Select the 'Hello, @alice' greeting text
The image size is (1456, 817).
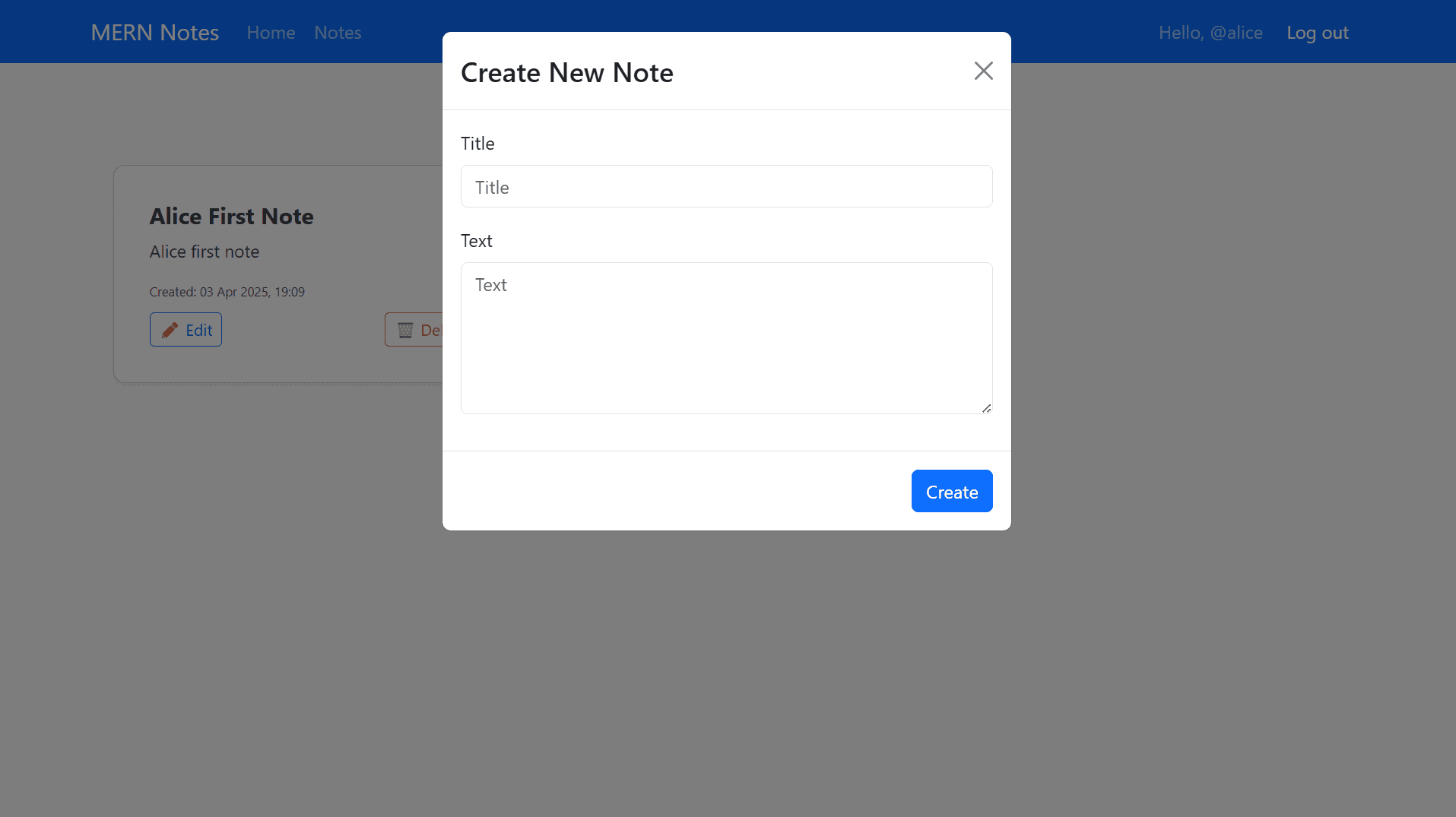point(1210,33)
